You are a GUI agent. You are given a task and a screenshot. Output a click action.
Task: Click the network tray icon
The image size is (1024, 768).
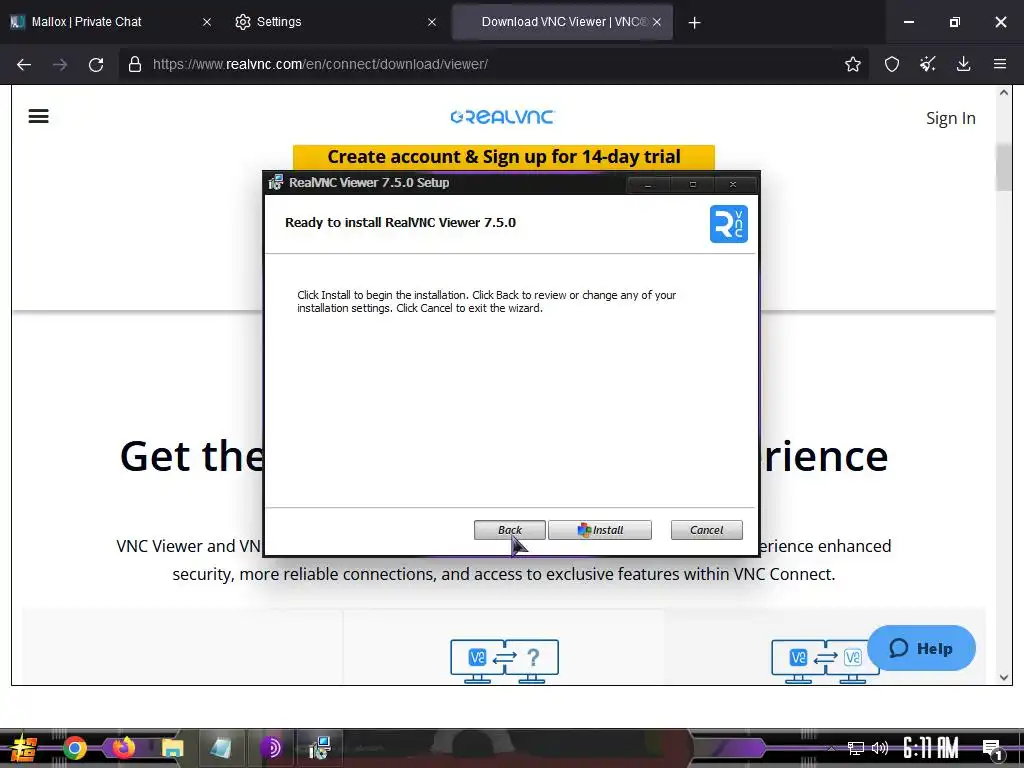(856, 748)
